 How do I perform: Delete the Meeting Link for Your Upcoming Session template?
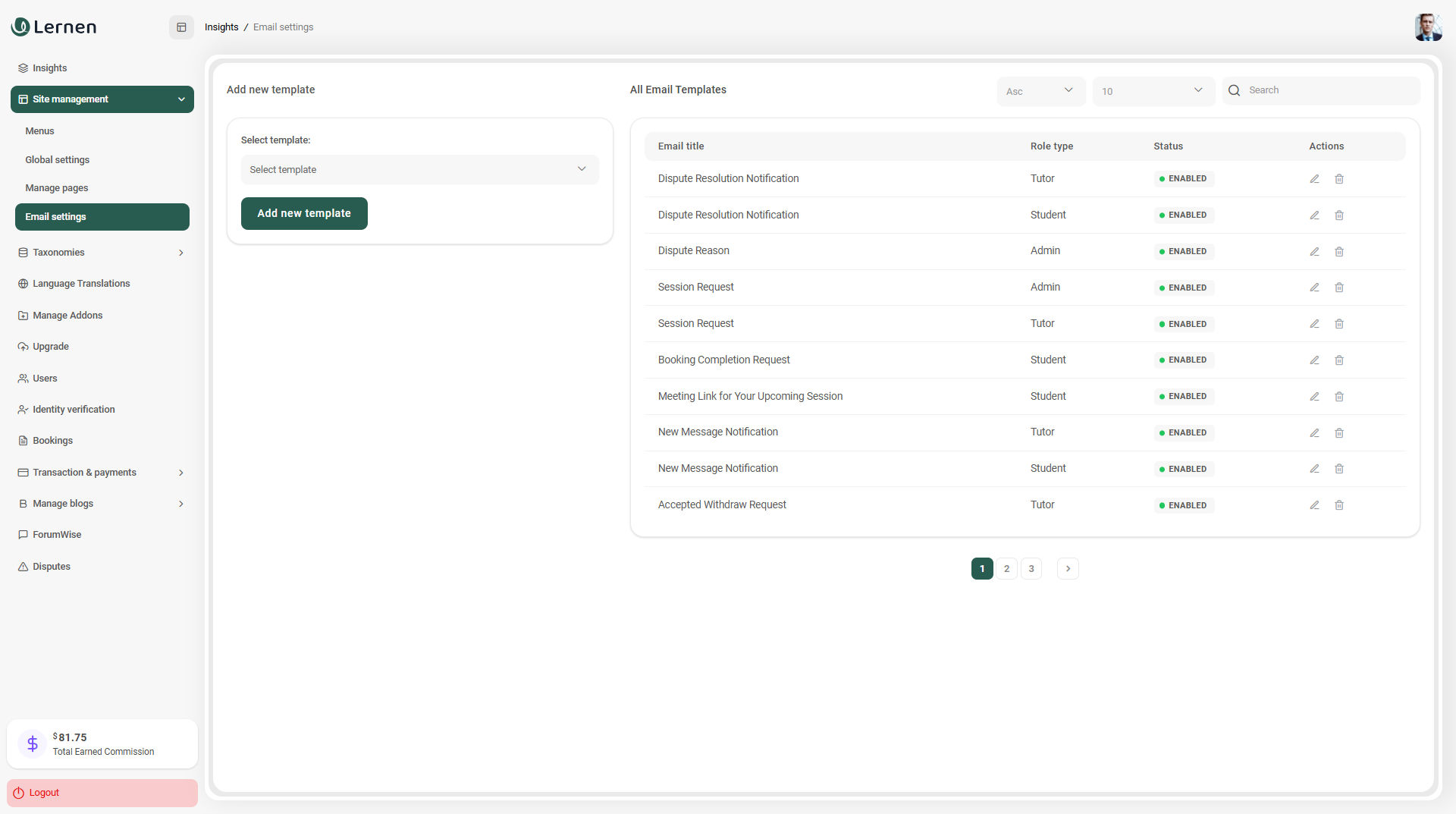click(1339, 397)
